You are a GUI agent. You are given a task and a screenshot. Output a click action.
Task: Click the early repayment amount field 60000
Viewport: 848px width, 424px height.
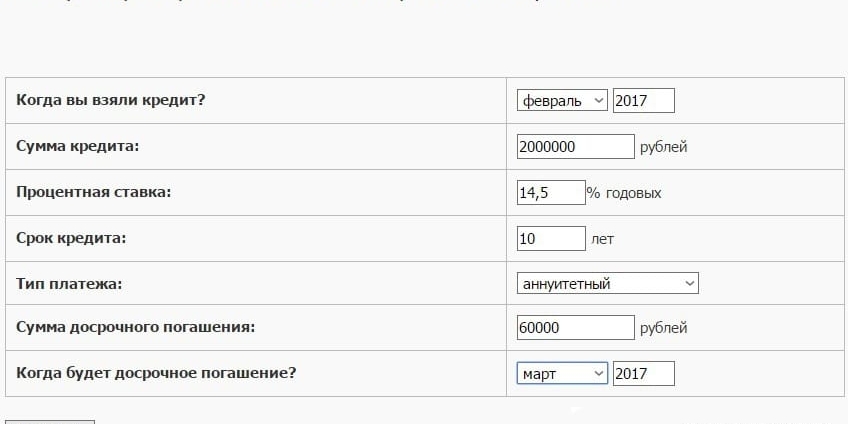click(575, 328)
